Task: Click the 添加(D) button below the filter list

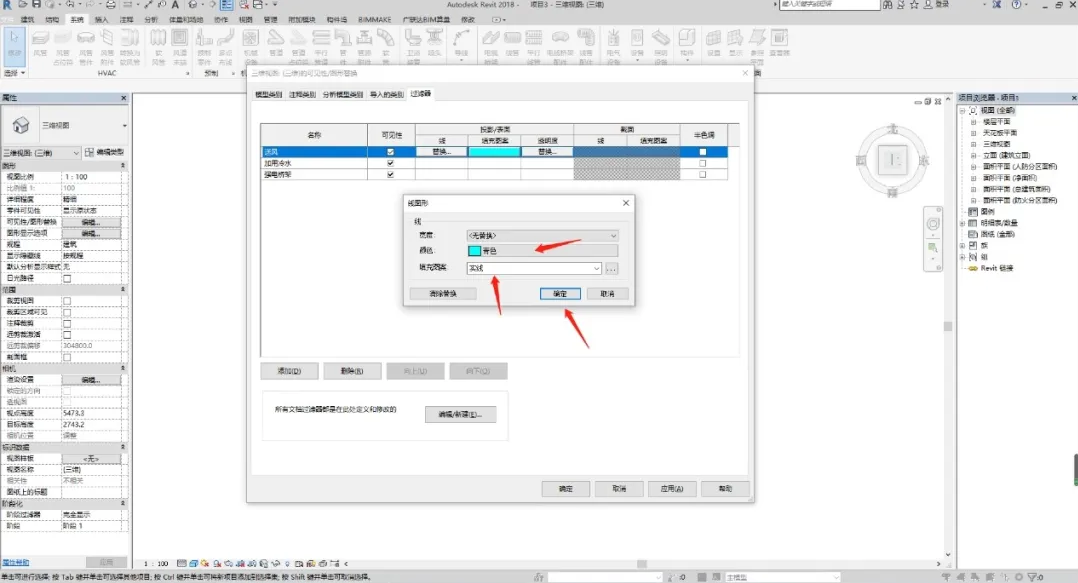Action: coord(289,371)
